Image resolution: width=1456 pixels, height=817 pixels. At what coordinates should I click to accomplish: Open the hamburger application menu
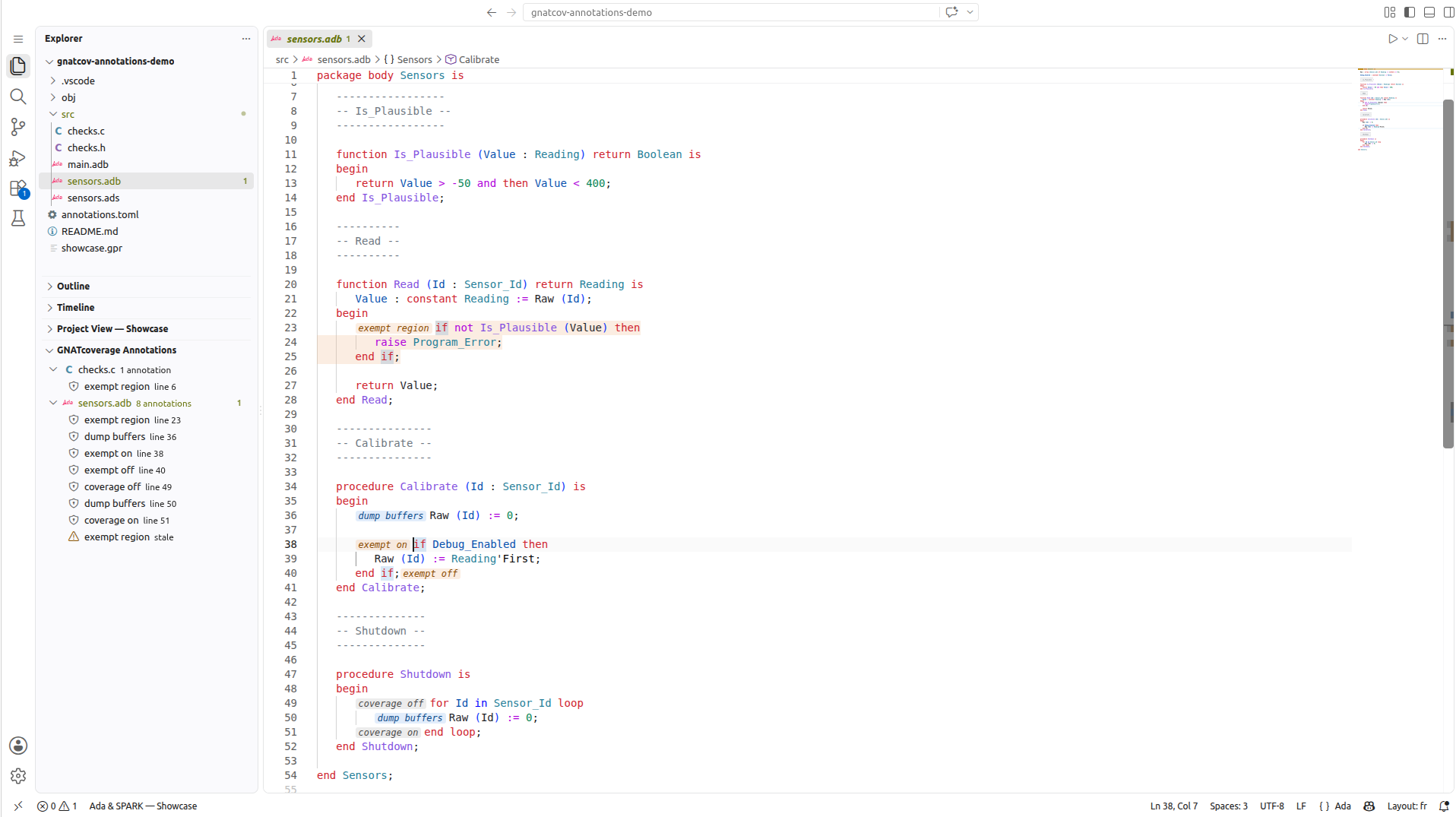pos(18,39)
